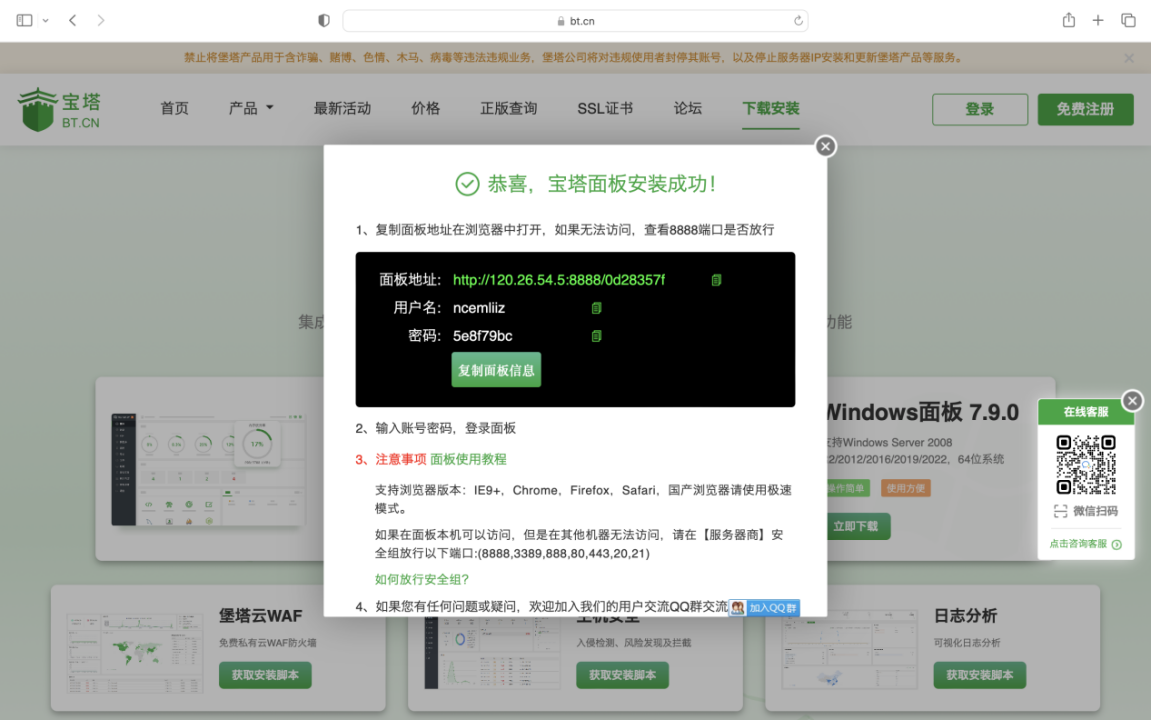Toggle the Safari sidebar button
This screenshot has height=720, width=1151.
pos(24,21)
